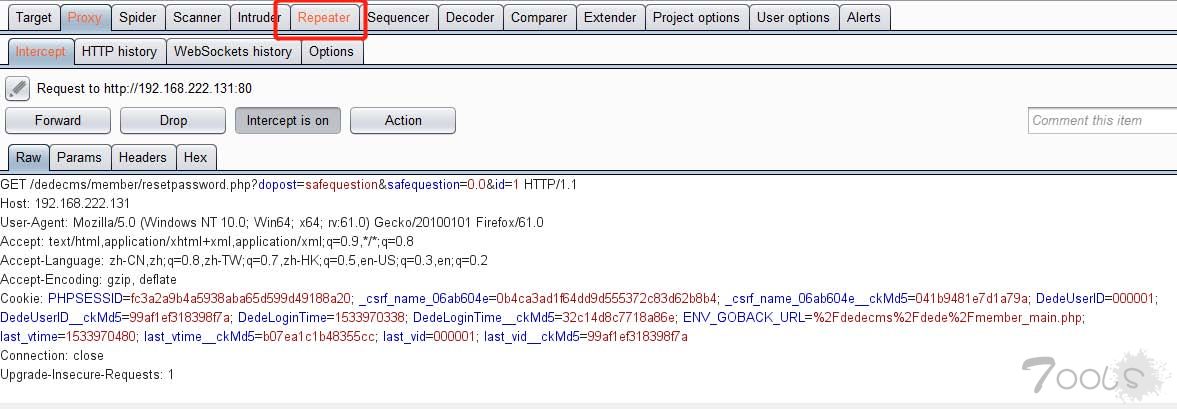The image size is (1177, 409).
Task: Click the Upgrade-Insecure-Requests: 1 line
Action: pos(87,374)
